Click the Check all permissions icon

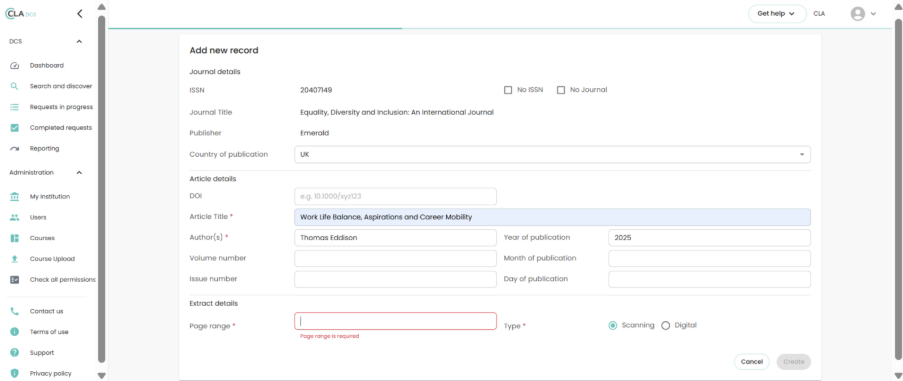pos(15,280)
